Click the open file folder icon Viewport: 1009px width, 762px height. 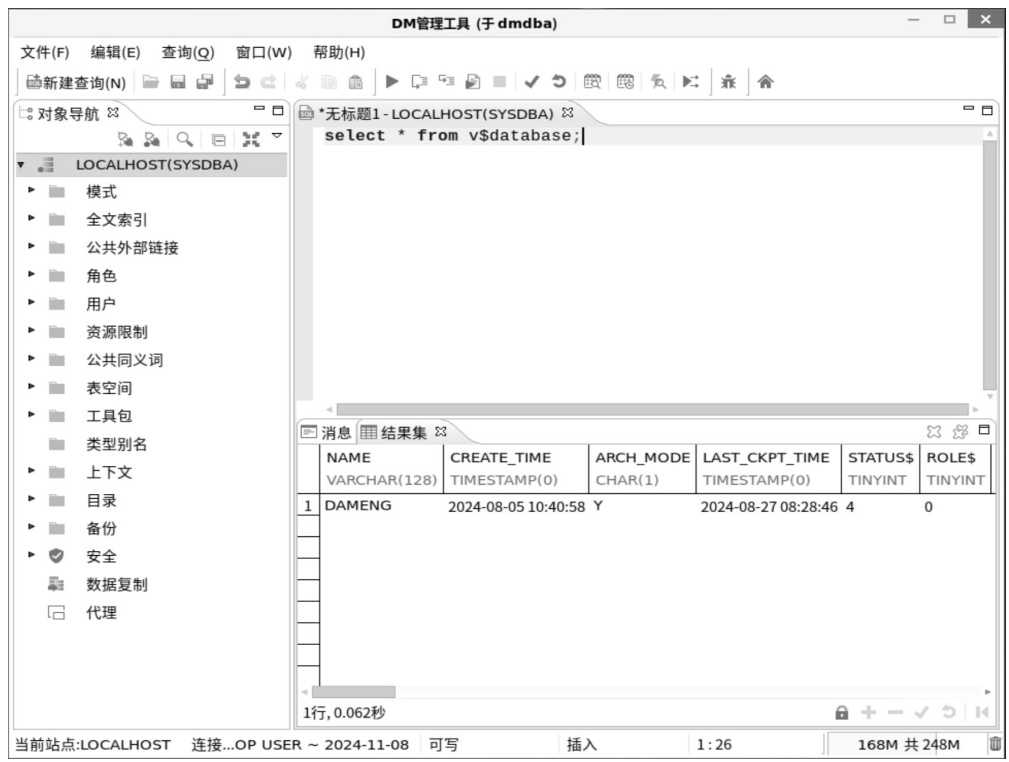click(x=149, y=83)
